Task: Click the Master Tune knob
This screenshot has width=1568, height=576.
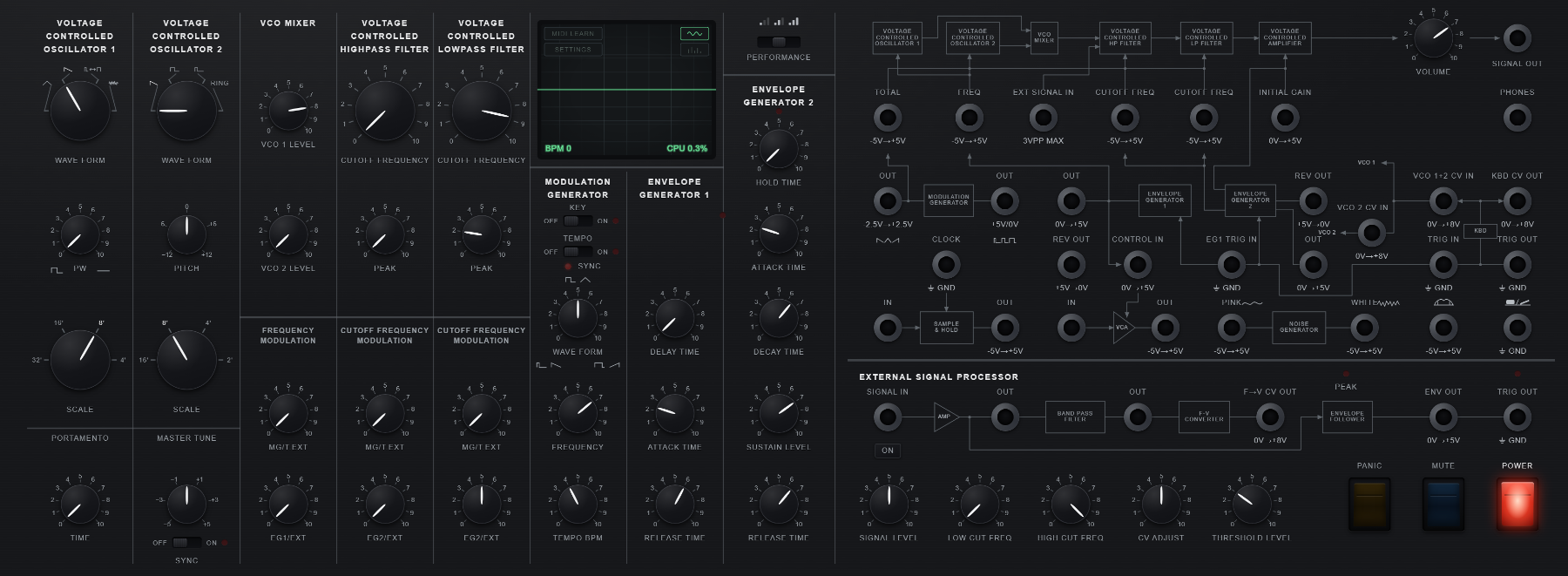Action: point(186,504)
